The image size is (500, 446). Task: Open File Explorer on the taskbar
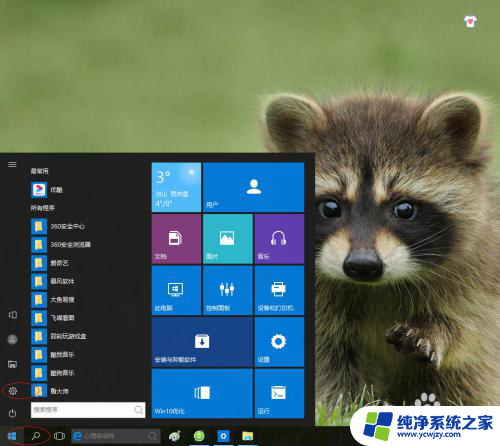(248, 436)
